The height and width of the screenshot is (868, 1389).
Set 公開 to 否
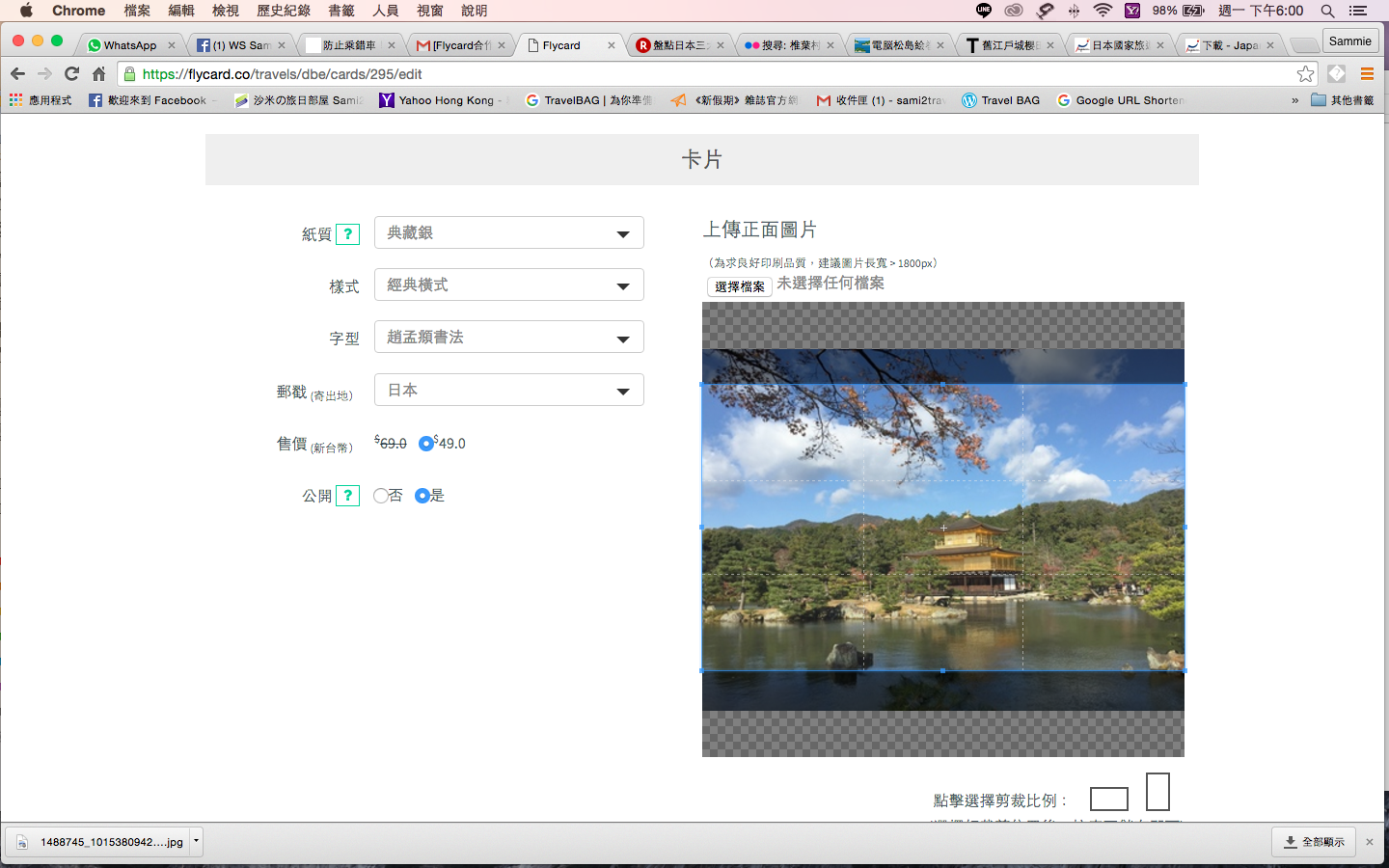click(381, 496)
